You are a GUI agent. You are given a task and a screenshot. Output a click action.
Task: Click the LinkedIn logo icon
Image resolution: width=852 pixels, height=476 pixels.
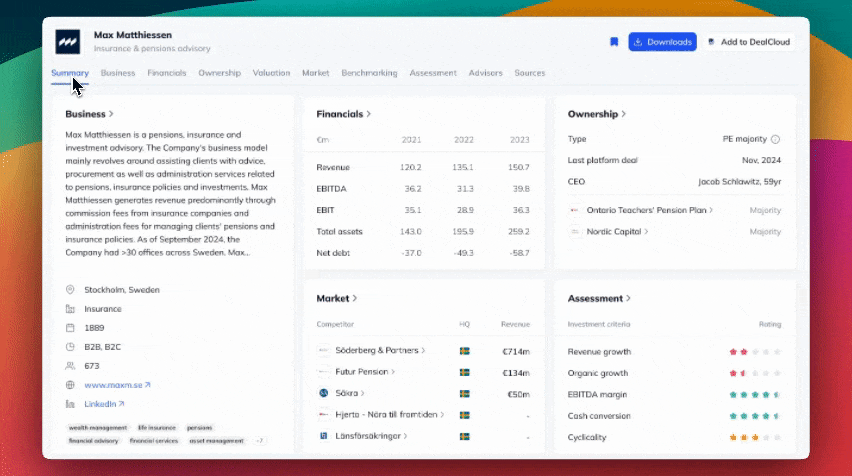(x=70, y=404)
